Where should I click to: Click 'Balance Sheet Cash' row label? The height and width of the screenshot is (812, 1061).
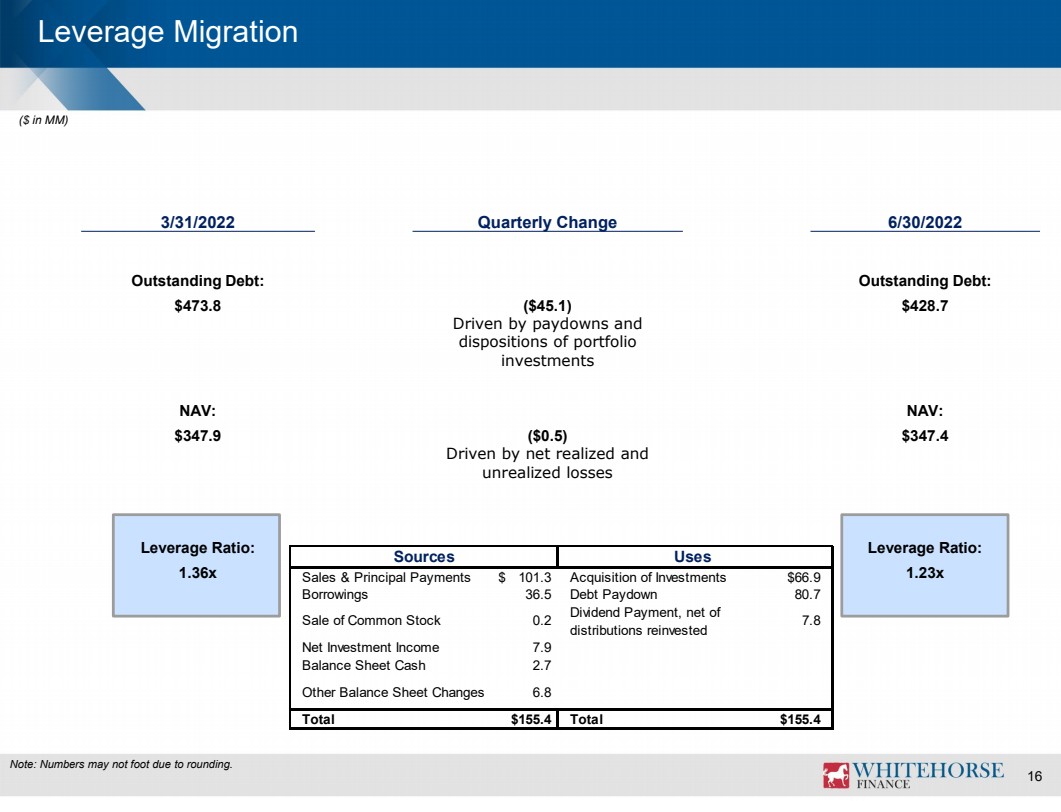click(x=363, y=665)
